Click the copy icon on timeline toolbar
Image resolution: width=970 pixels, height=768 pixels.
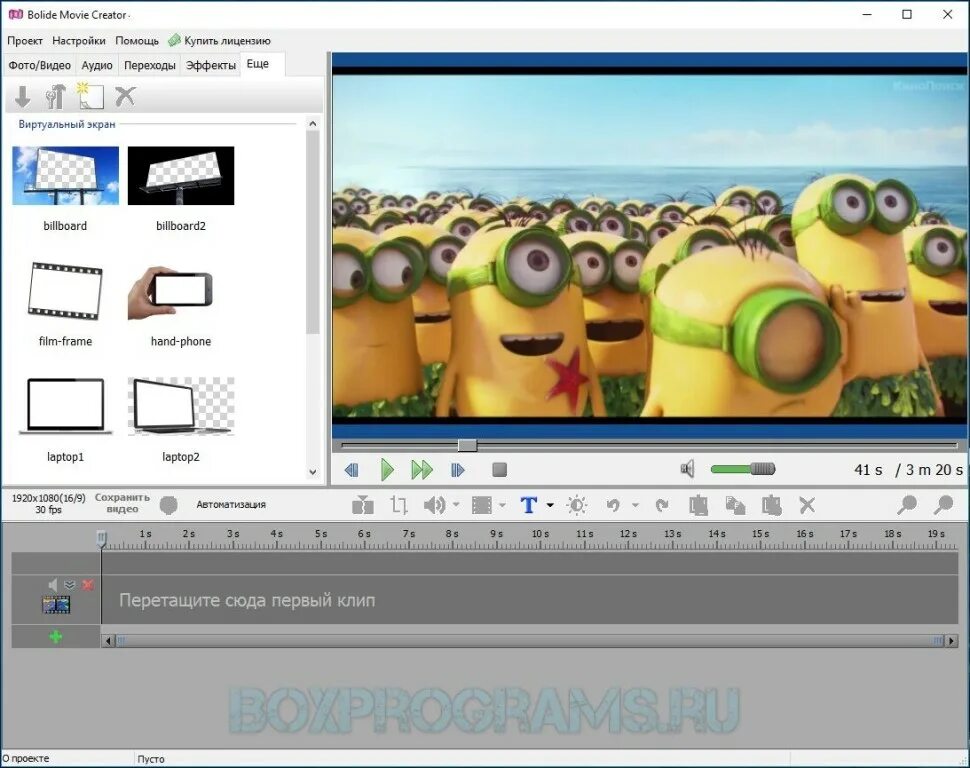(735, 505)
